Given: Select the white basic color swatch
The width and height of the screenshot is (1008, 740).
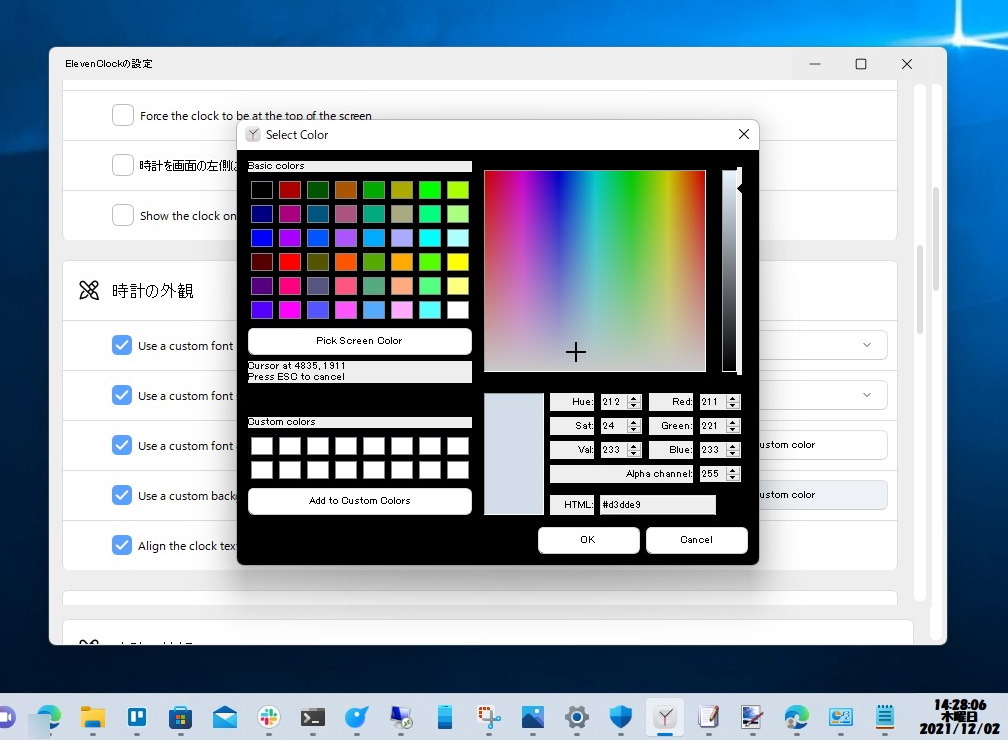Looking at the screenshot, I should (458, 310).
